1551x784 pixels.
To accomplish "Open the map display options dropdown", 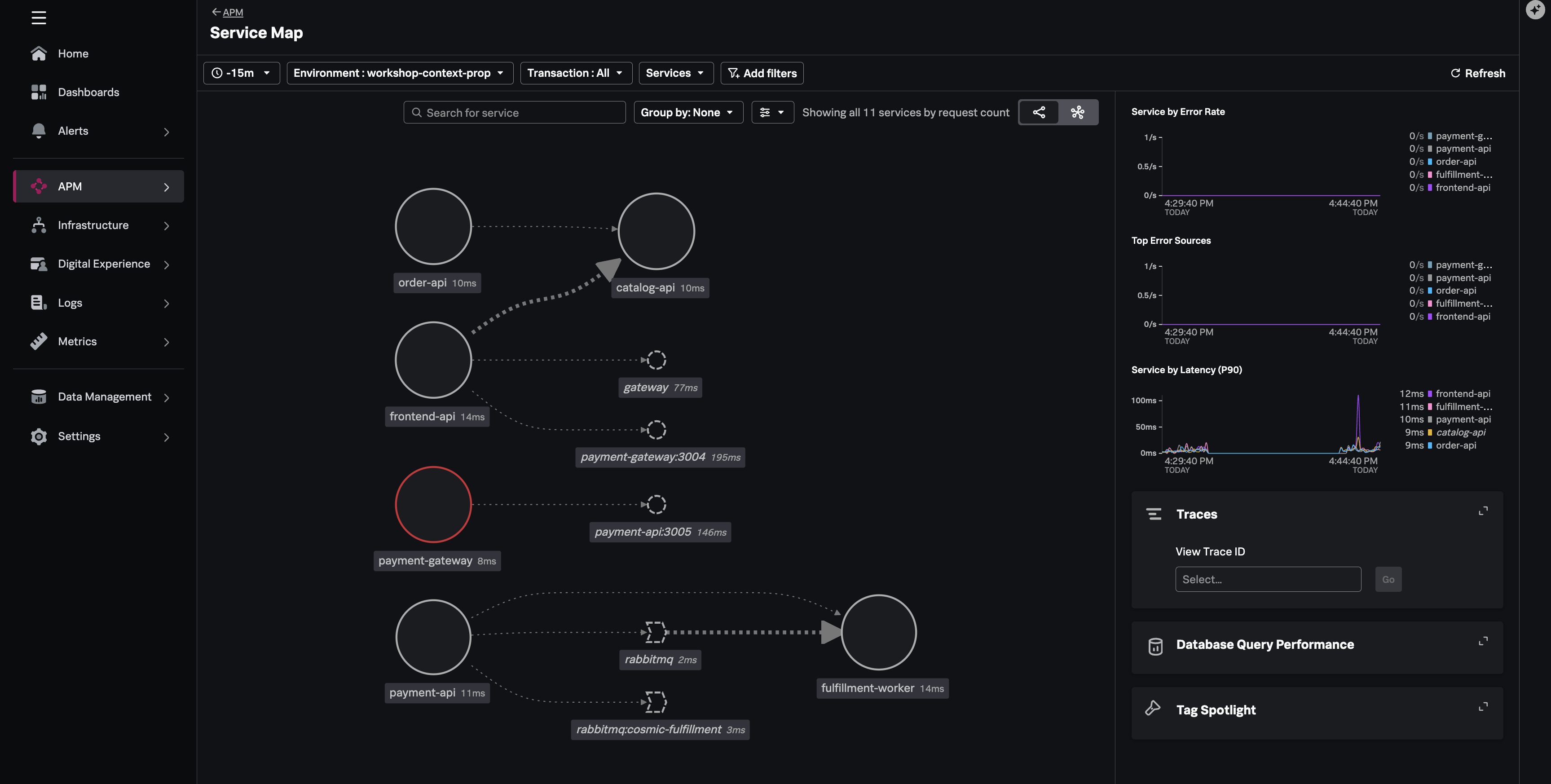I will (x=772, y=112).
